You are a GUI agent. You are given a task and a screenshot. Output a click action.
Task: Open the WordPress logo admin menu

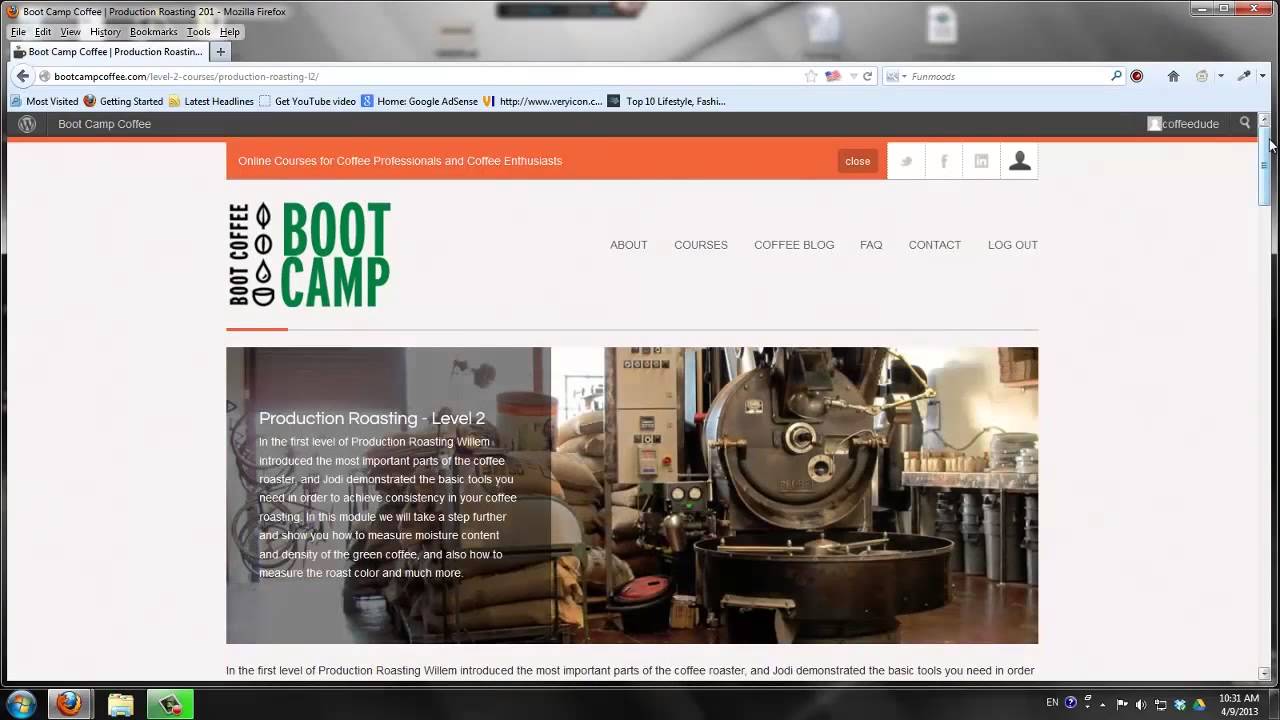coord(27,124)
